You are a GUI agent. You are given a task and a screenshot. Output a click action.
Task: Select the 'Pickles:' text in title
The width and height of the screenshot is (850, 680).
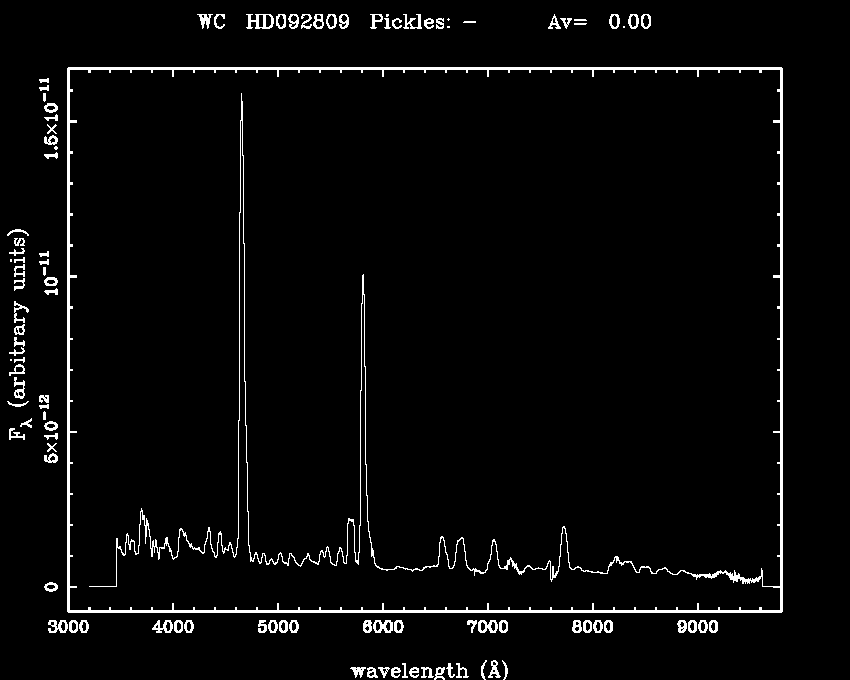412,22
